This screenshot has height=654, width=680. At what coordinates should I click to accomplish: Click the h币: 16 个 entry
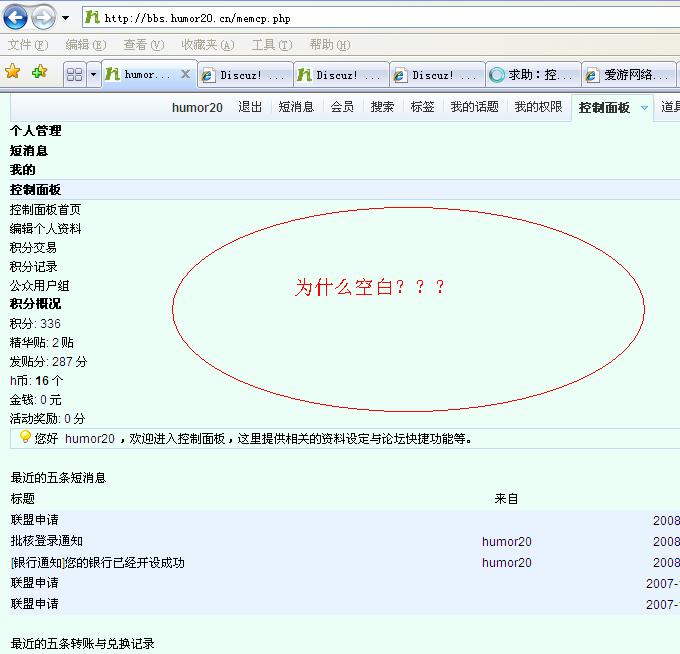click(36, 381)
